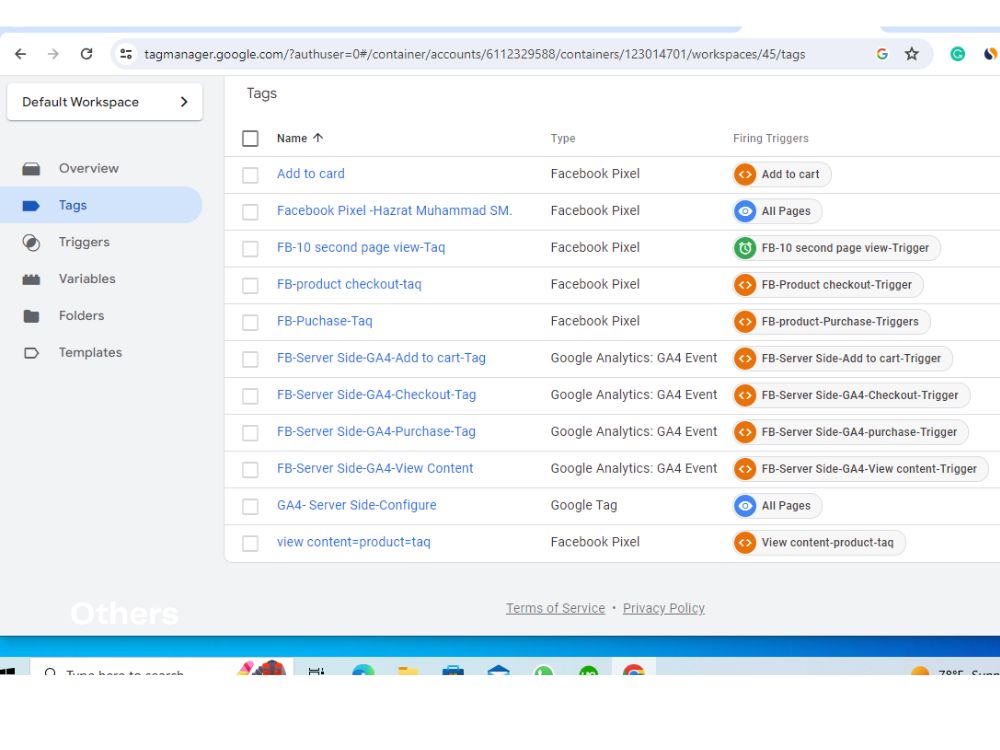Click FB-Server Side-GA4-Checkout-Trigger icon
1000x750 pixels.
[745, 395]
